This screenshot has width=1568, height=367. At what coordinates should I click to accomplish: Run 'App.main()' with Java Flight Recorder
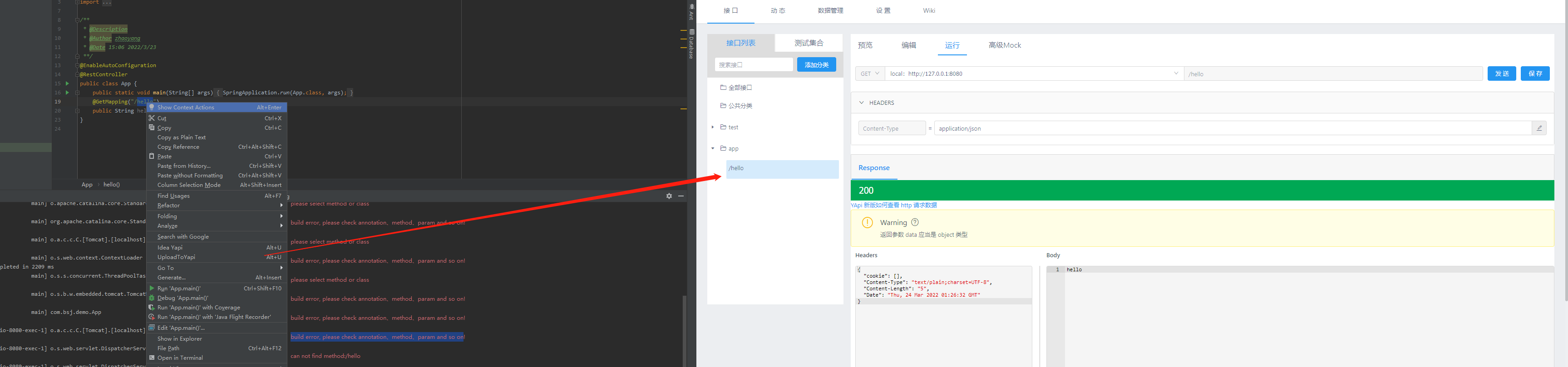pos(217,317)
